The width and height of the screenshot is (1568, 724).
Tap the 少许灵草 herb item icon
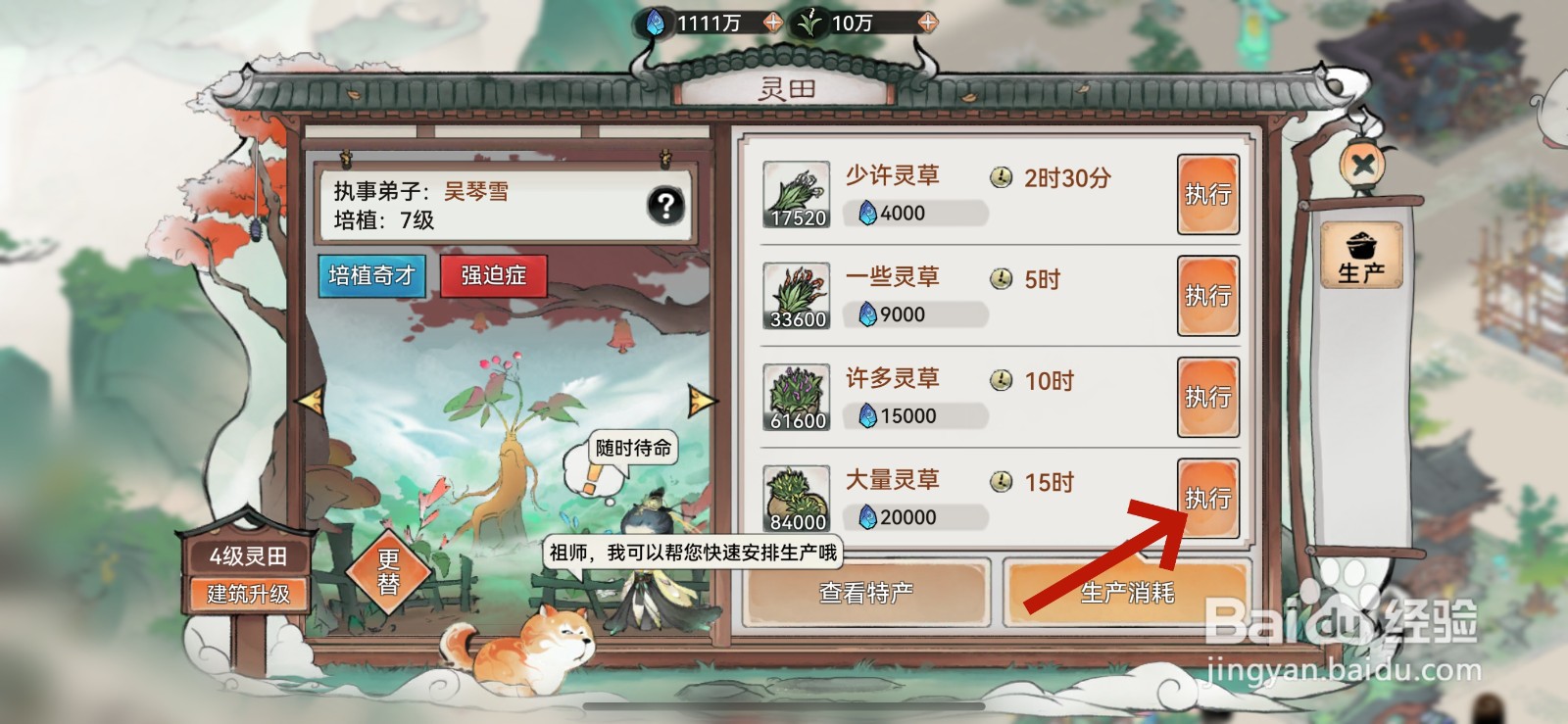(x=797, y=195)
